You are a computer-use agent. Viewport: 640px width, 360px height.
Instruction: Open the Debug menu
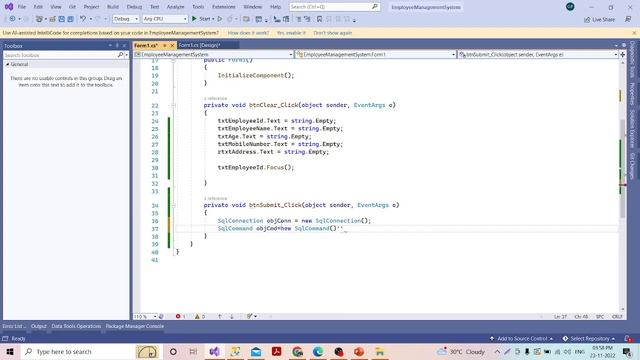point(134,7)
